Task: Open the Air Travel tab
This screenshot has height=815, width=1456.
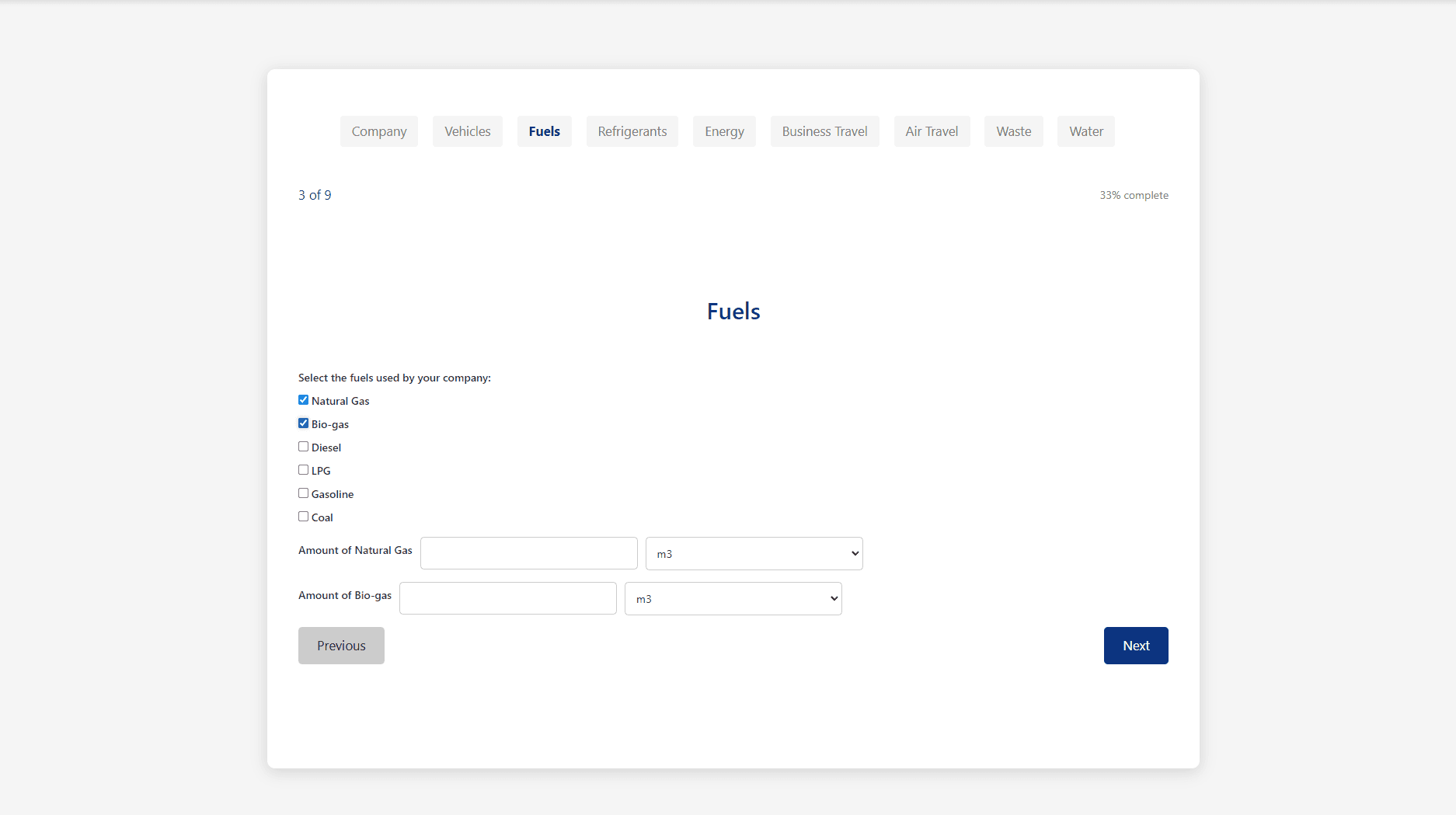Action: 932,131
